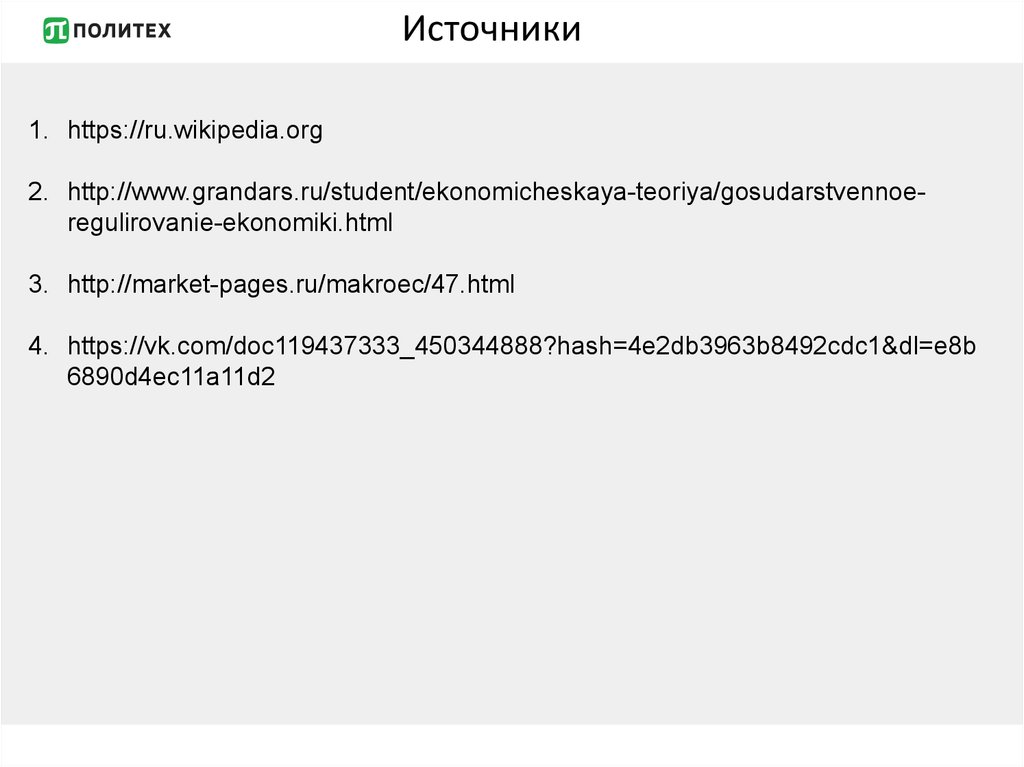The height and width of the screenshot is (767, 1024).
Task: Select the Источники slide title
Action: click(492, 29)
